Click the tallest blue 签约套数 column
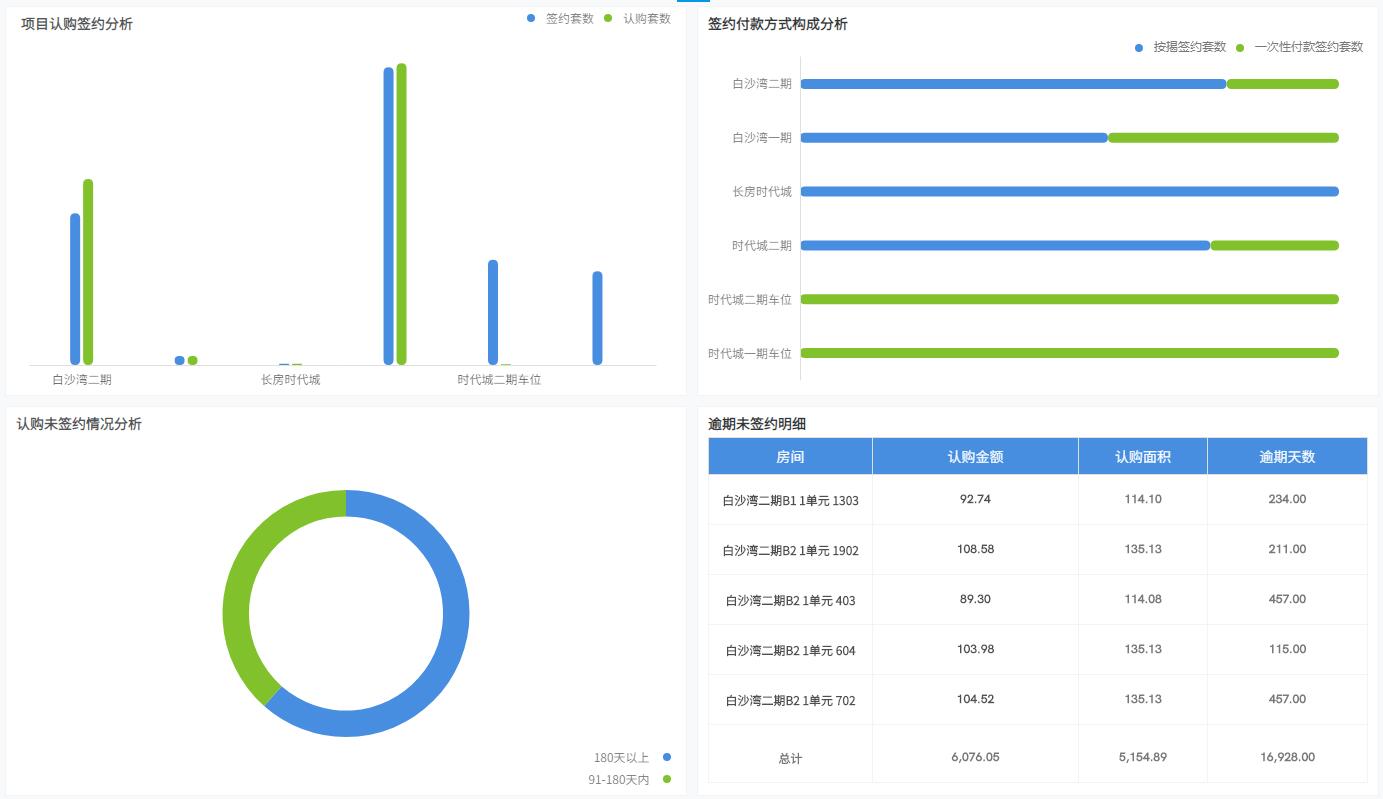 pyautogui.click(x=389, y=215)
